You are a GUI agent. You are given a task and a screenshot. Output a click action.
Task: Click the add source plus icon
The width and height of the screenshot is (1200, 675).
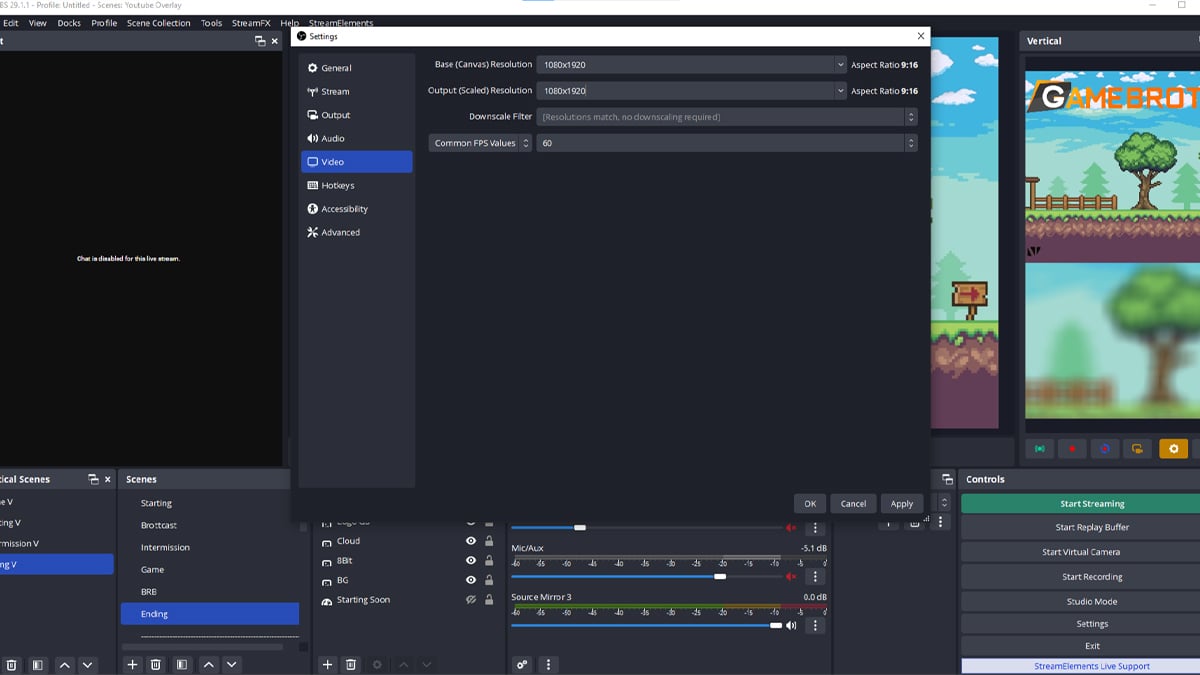[327, 664]
